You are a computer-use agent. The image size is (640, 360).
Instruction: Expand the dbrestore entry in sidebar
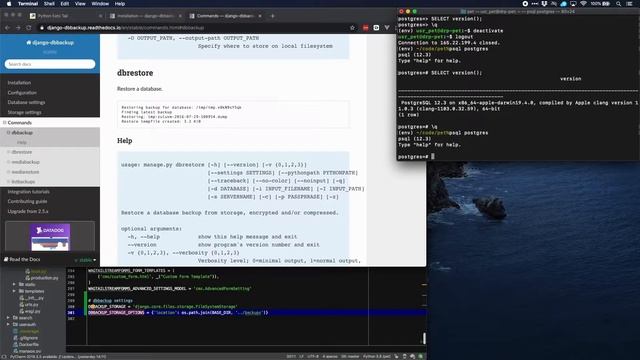9,152
